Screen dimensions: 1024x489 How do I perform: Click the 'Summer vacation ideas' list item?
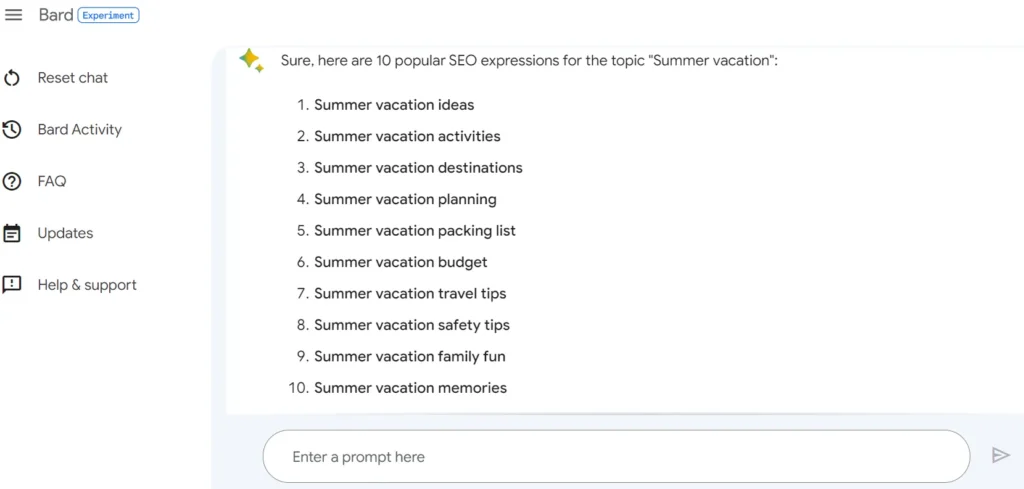[394, 105]
